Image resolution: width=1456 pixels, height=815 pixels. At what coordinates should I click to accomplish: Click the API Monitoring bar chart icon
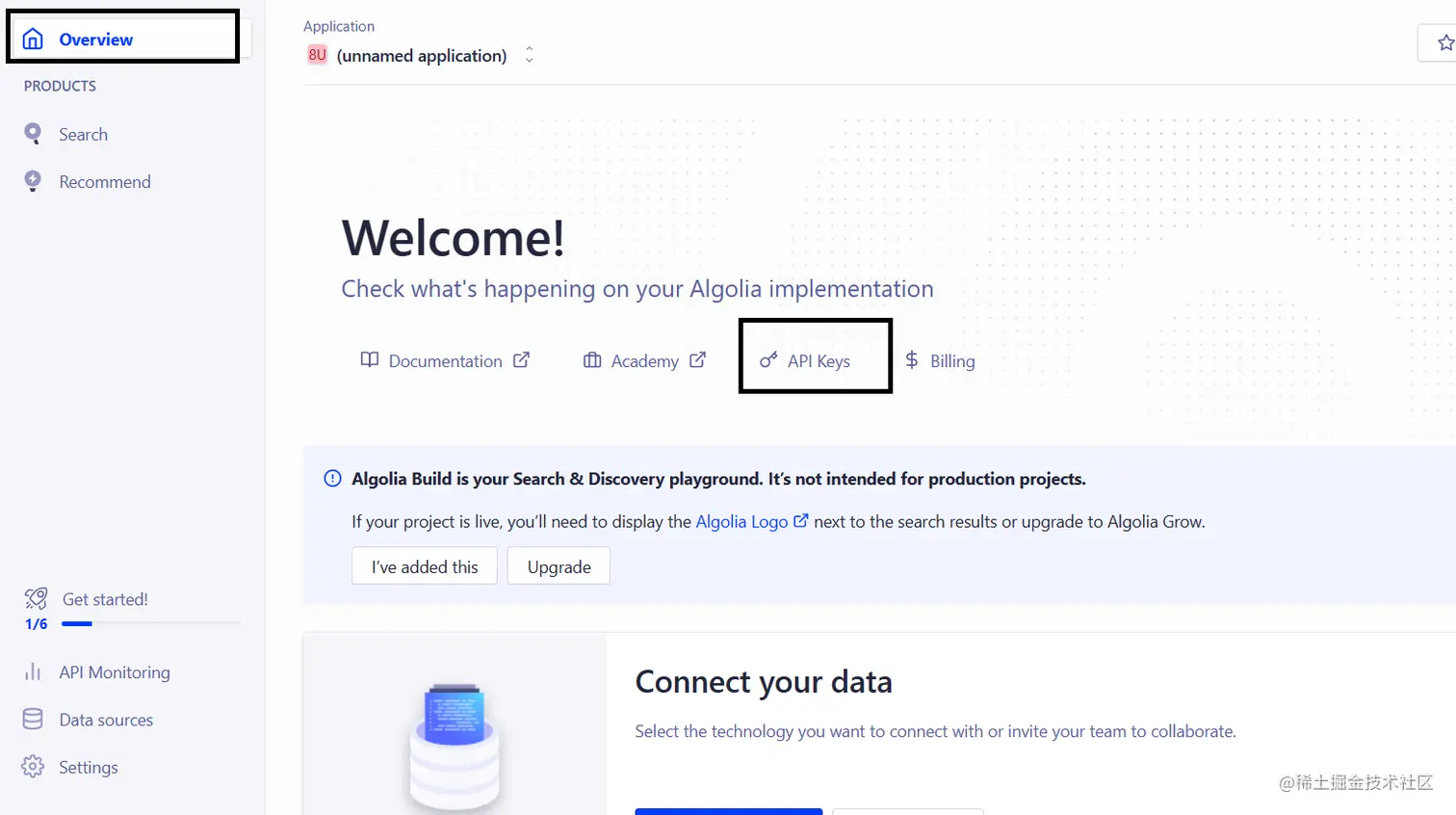point(33,671)
